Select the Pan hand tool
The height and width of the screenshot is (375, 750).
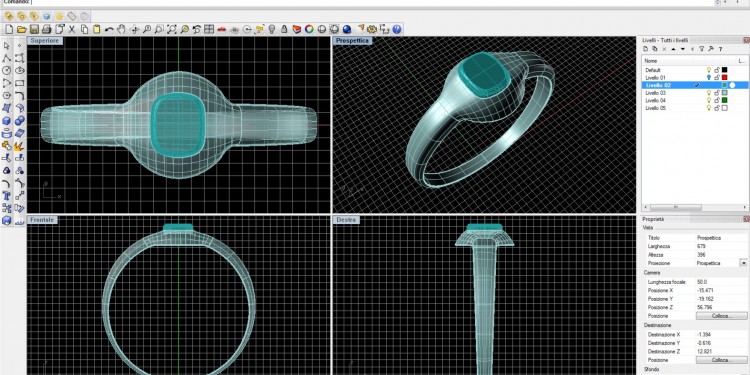[121, 30]
